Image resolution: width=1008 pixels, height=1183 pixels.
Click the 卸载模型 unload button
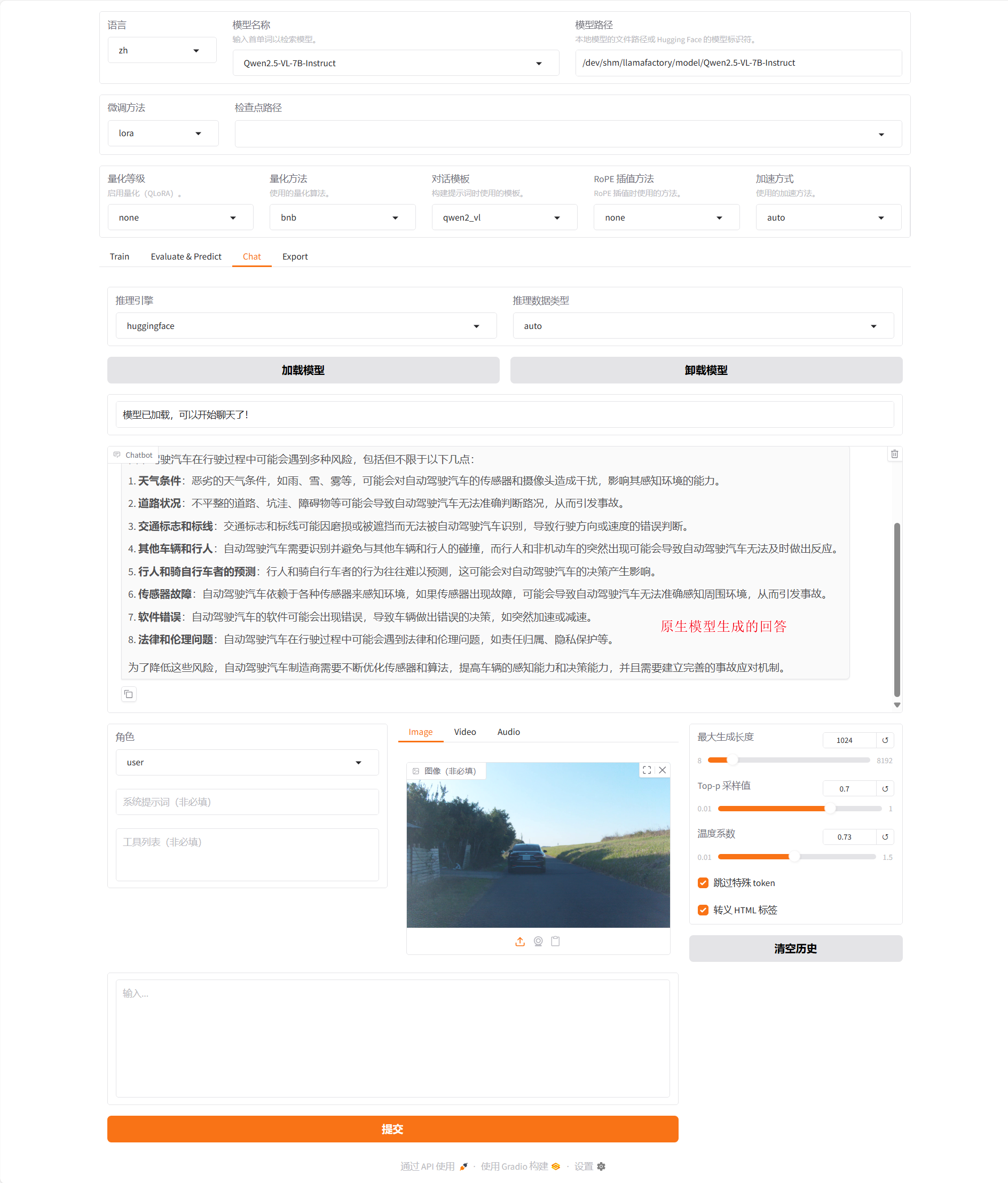pyautogui.click(x=705, y=371)
